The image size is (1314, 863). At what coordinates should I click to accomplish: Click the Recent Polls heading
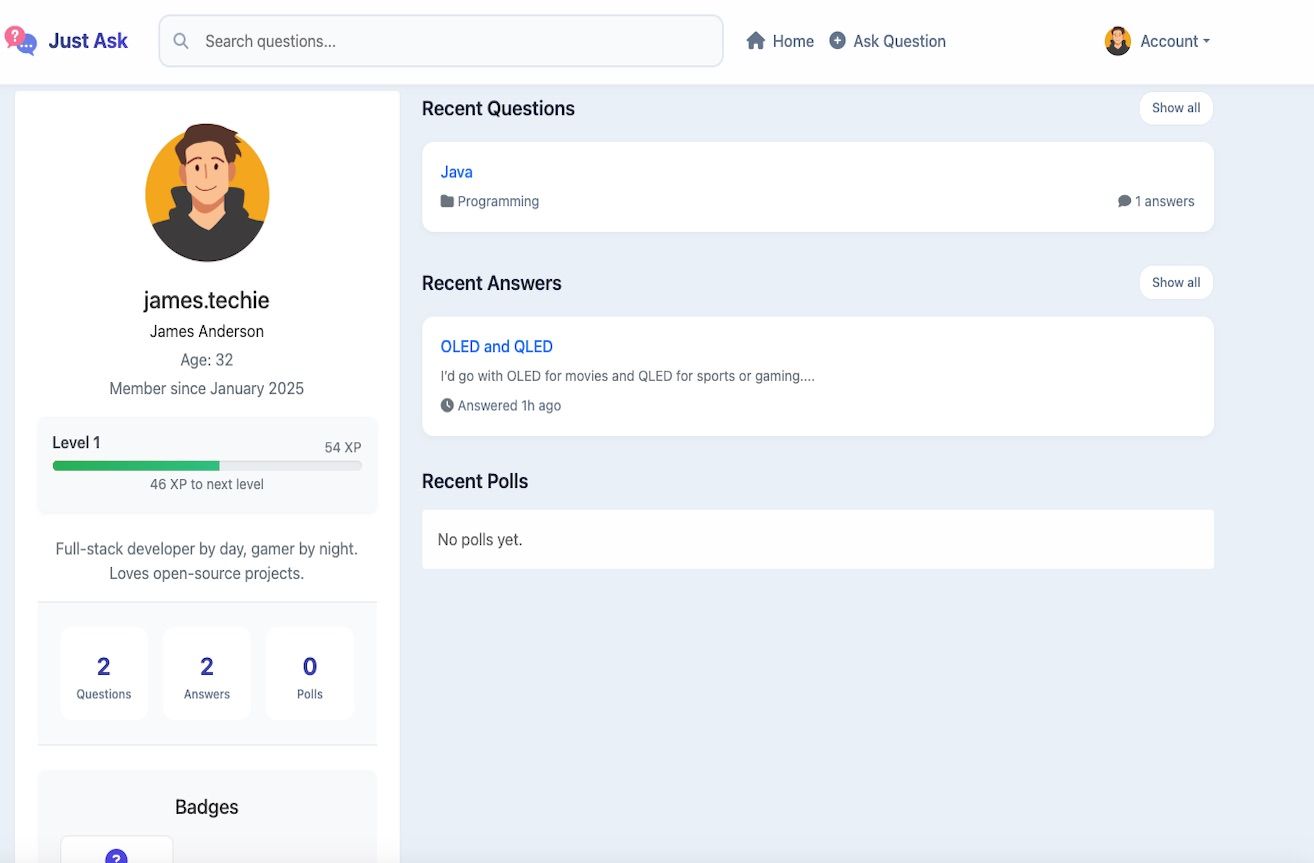[475, 481]
